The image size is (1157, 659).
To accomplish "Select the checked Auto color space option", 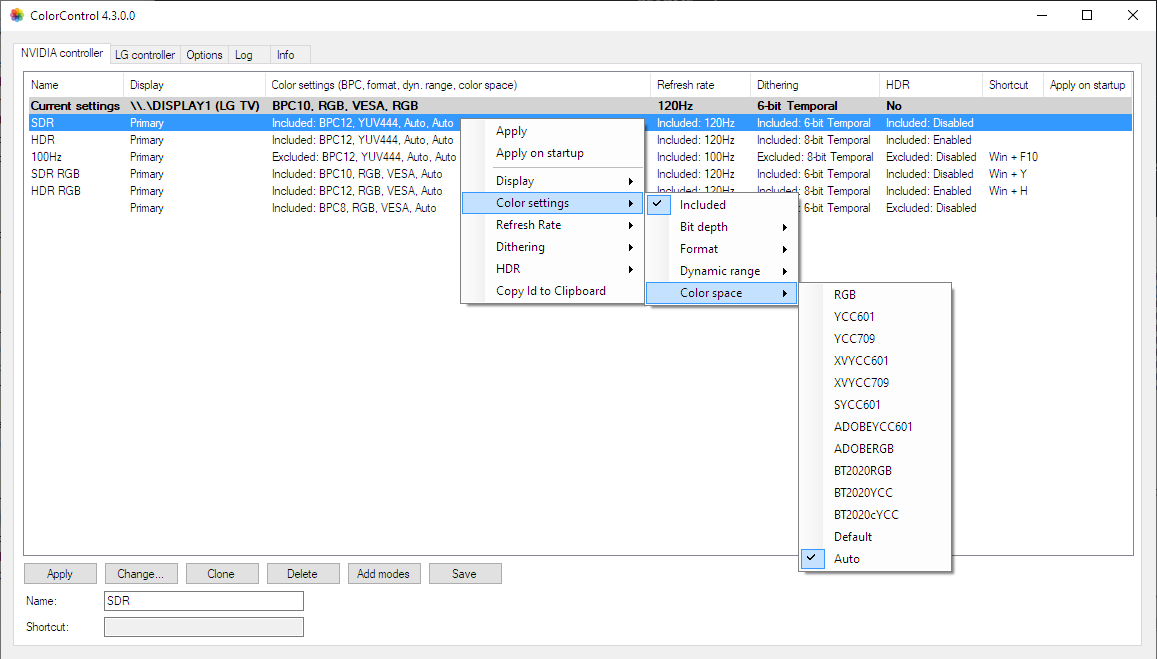I will click(846, 559).
